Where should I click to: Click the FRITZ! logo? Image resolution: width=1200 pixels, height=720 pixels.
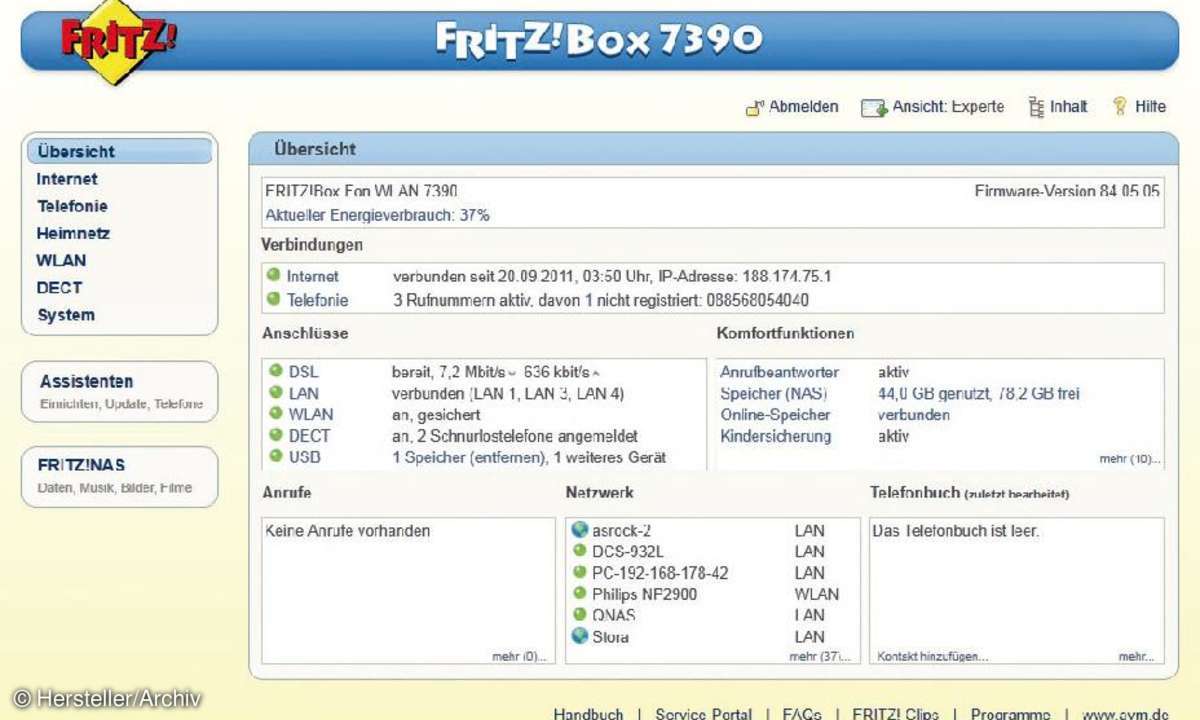click(x=119, y=42)
